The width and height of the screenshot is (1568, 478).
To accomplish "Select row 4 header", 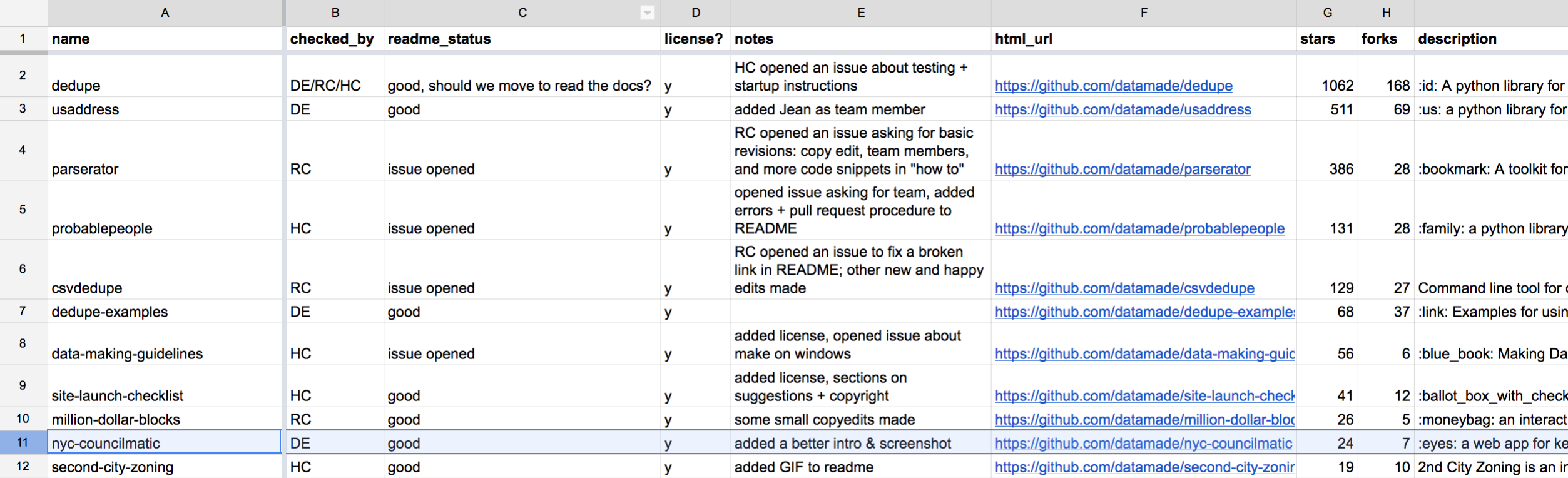I will (23, 150).
